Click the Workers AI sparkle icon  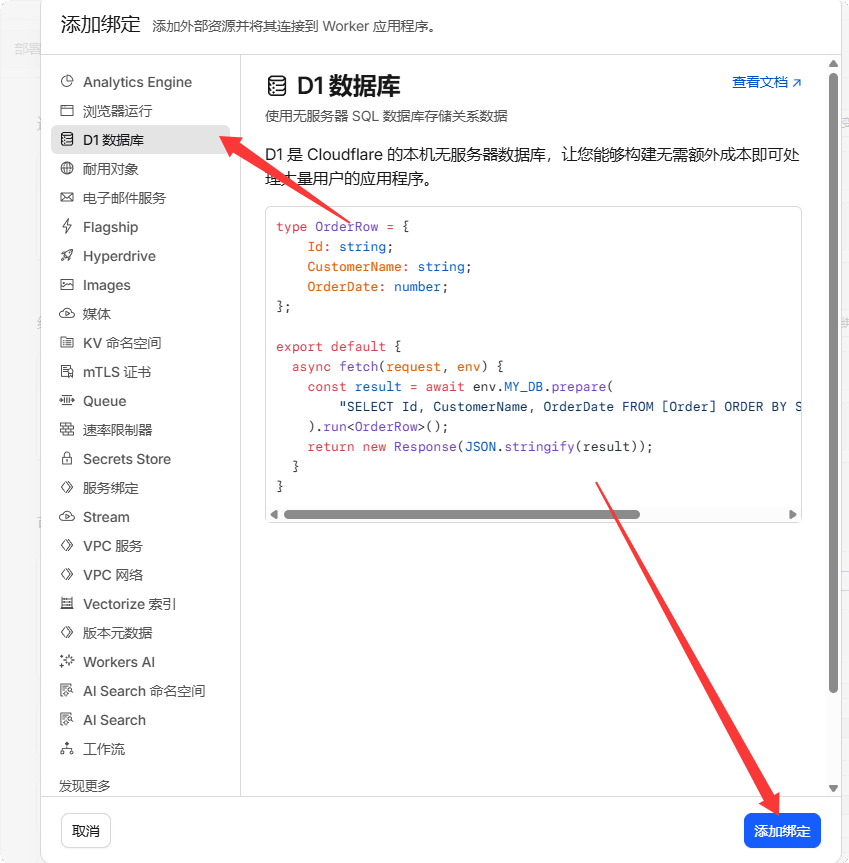pyautogui.click(x=67, y=661)
